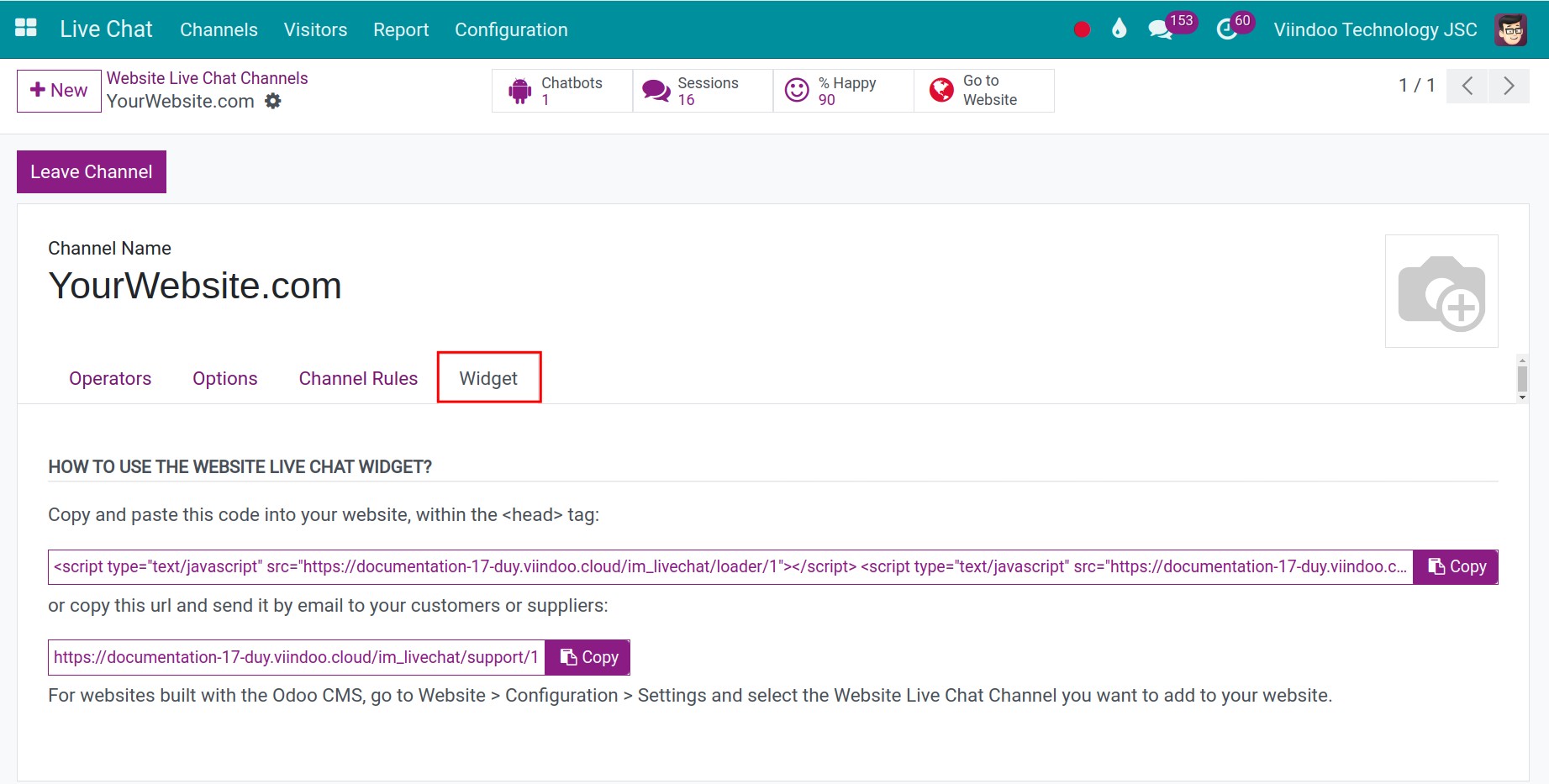This screenshot has height=784, width=1549.
Task: Open % Happy ratings stat
Action: coord(843,91)
